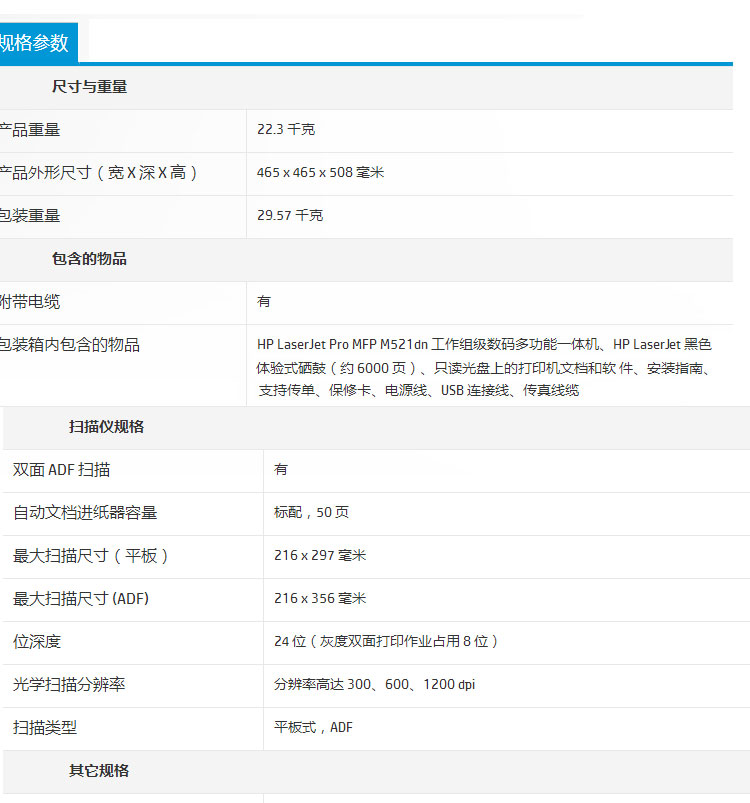The image size is (750, 803).
Task: Select the 分辨率高达 300、600、1200 dpi value
Action: tap(374, 684)
